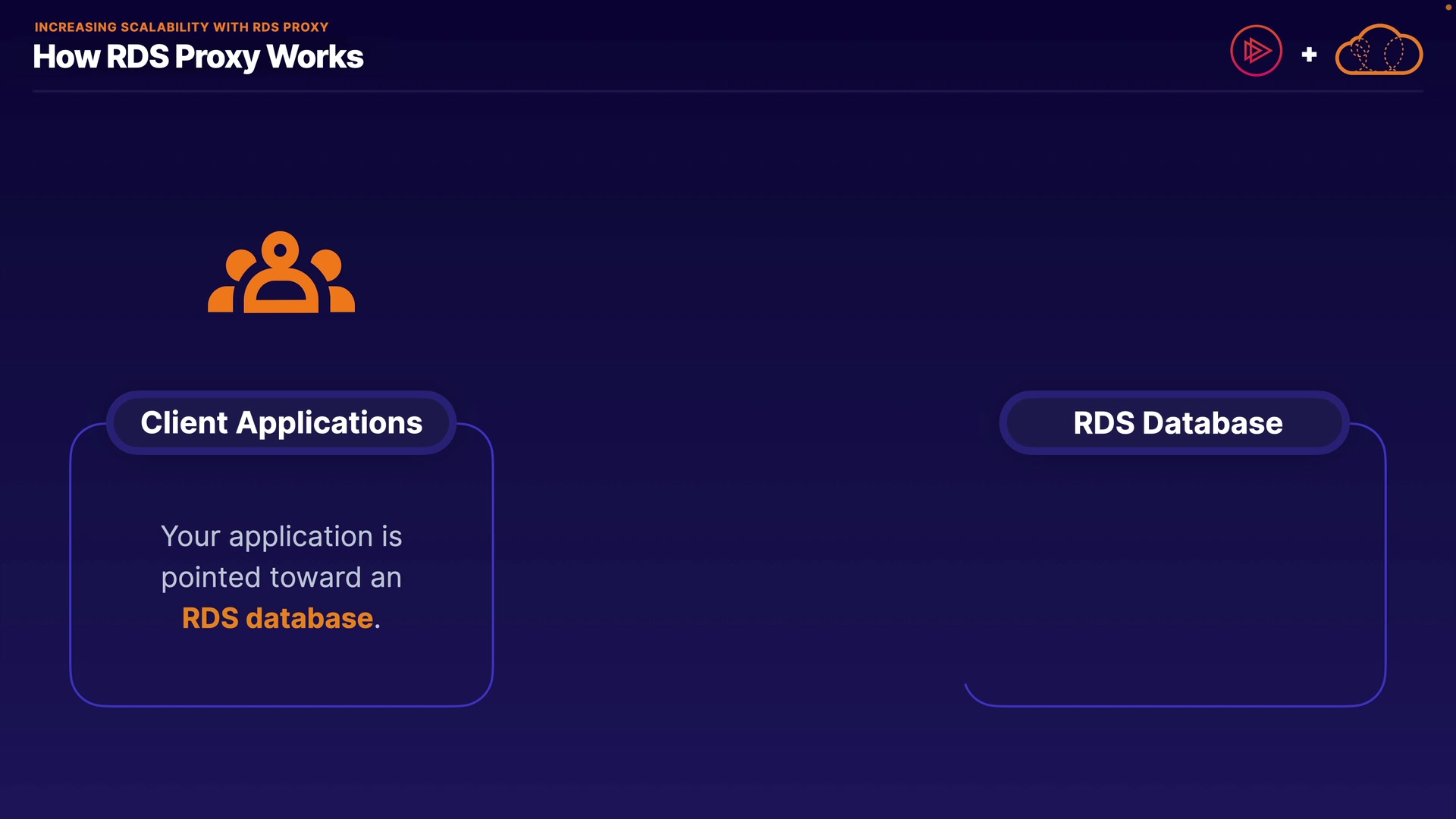The height and width of the screenshot is (819, 1456).
Task: Click the word "Proxy" in the main title
Action: point(217,58)
